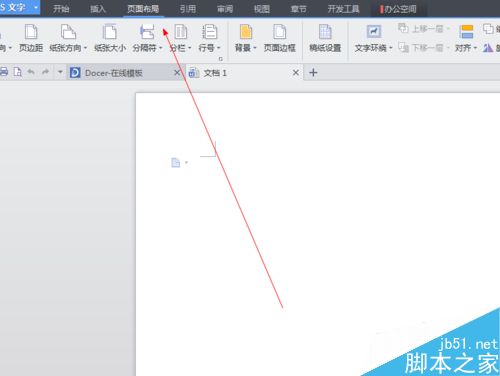Click the 纸张方向 orientation icon

click(68, 32)
